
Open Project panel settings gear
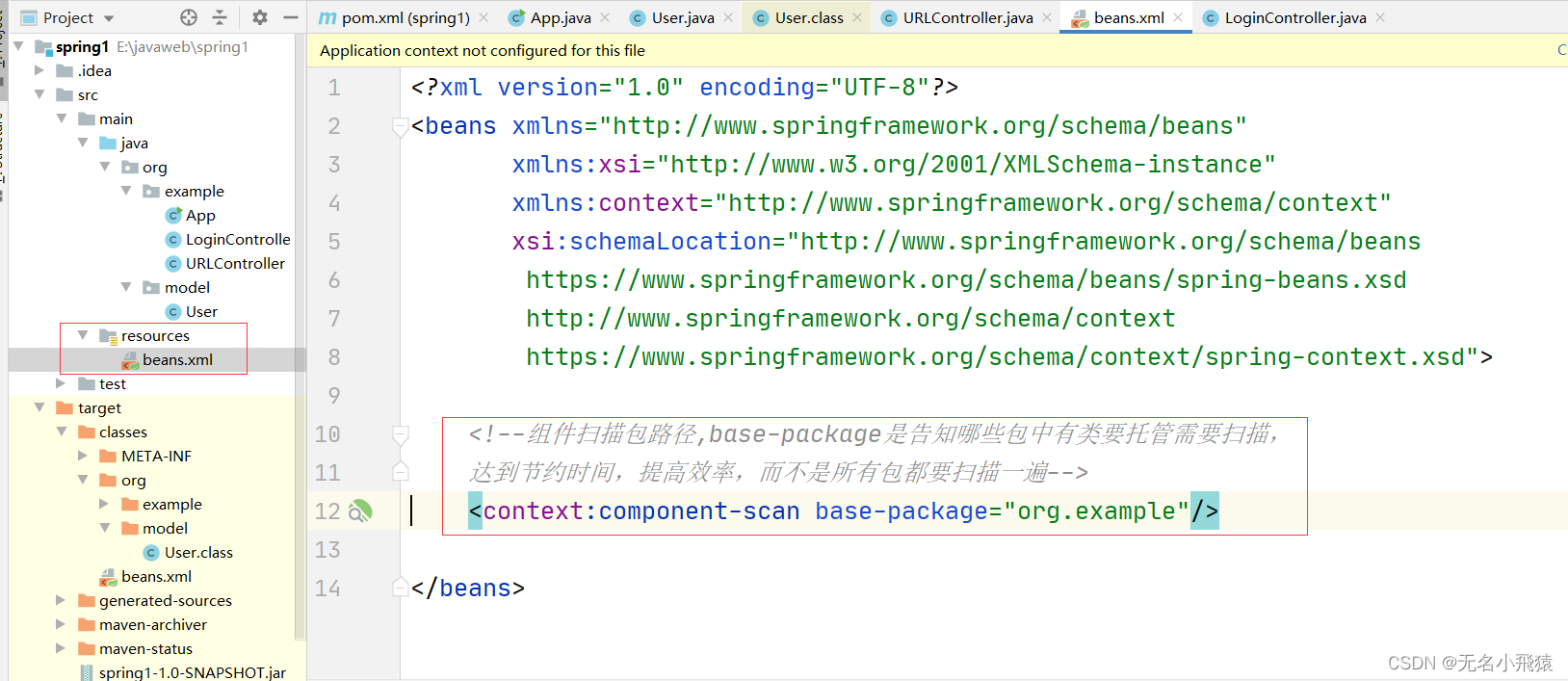[x=260, y=17]
